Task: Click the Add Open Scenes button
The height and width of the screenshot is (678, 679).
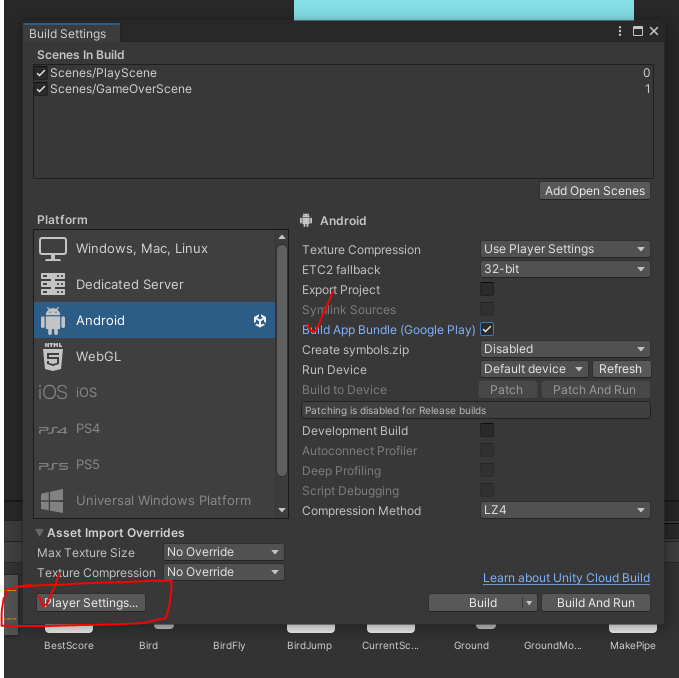Action: (x=595, y=191)
